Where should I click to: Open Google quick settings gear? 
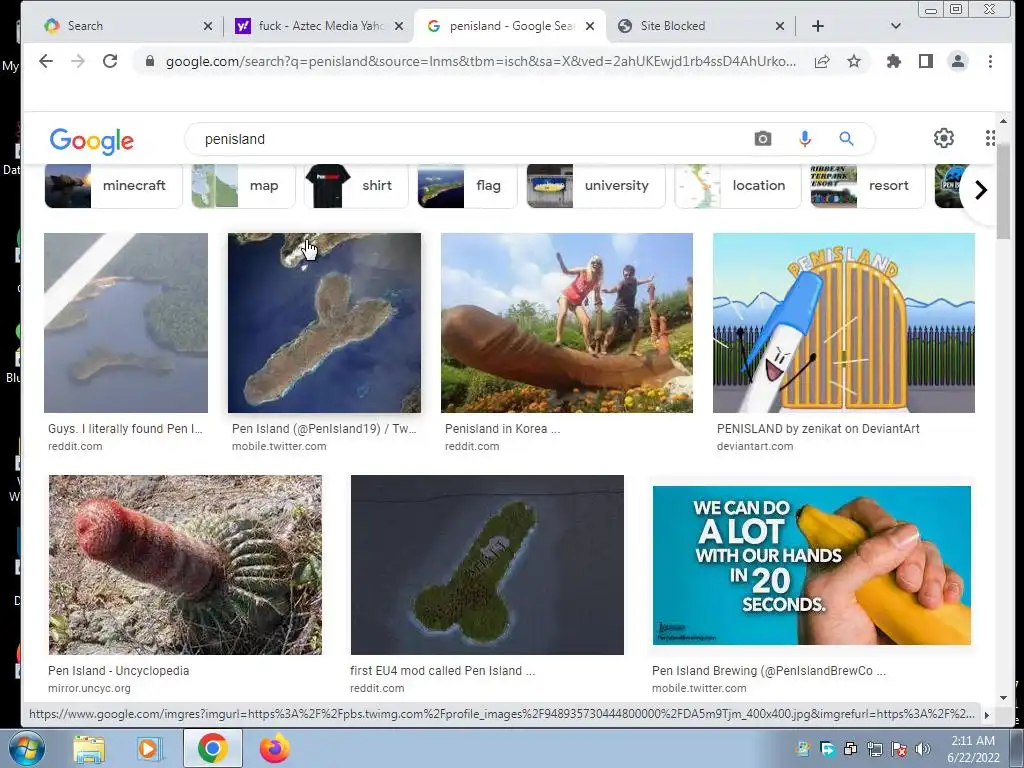(944, 138)
